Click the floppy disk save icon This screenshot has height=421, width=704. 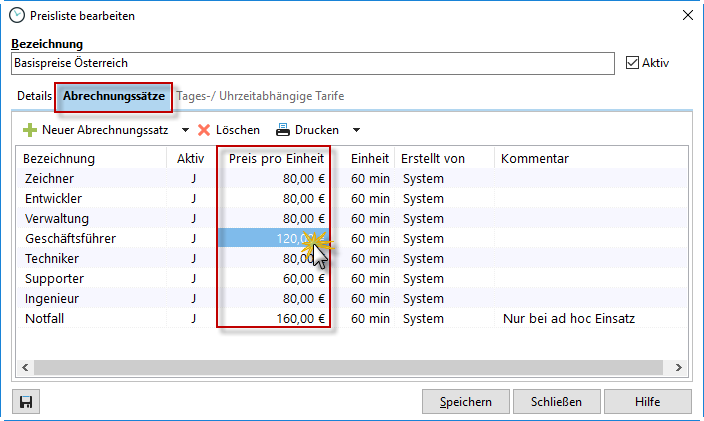27,402
